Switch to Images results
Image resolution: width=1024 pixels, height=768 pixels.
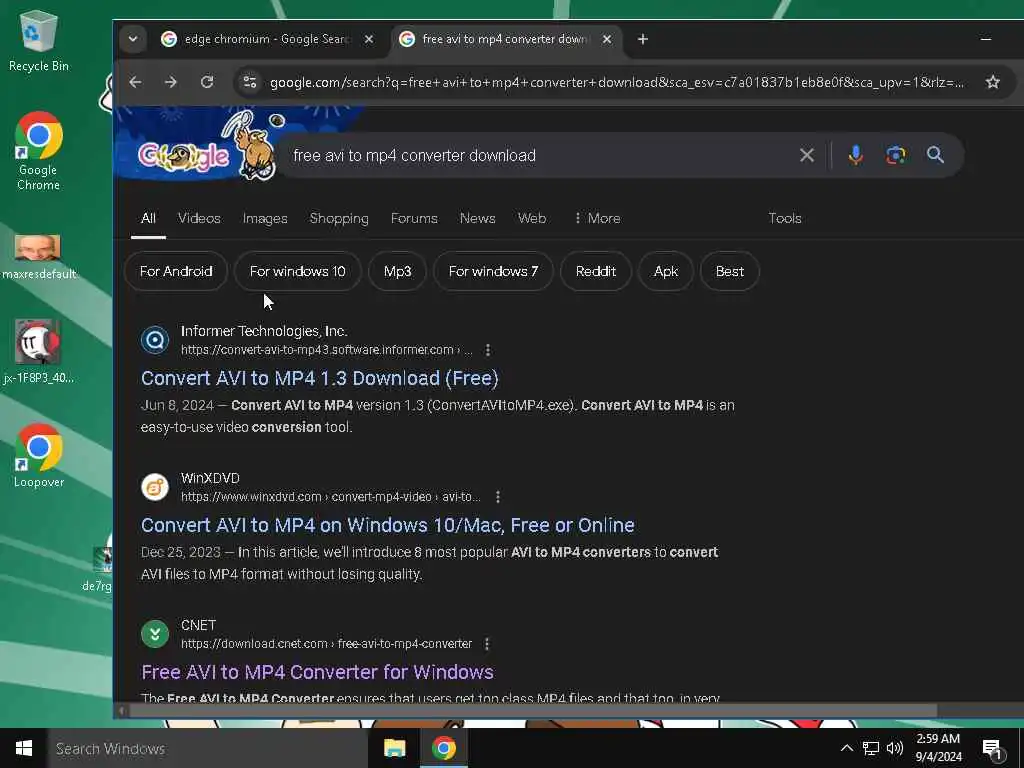(x=264, y=218)
